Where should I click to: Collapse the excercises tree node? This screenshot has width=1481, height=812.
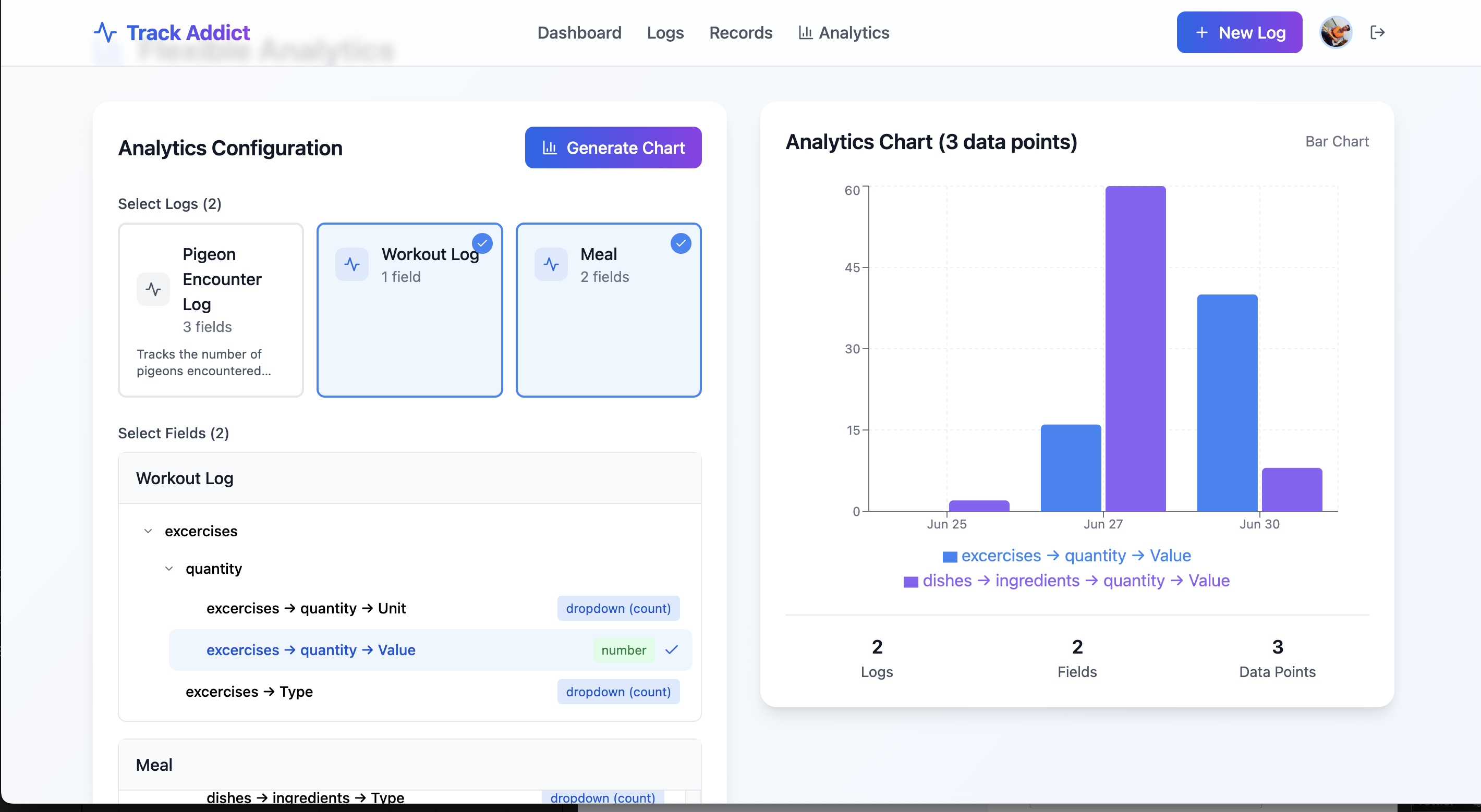point(148,531)
